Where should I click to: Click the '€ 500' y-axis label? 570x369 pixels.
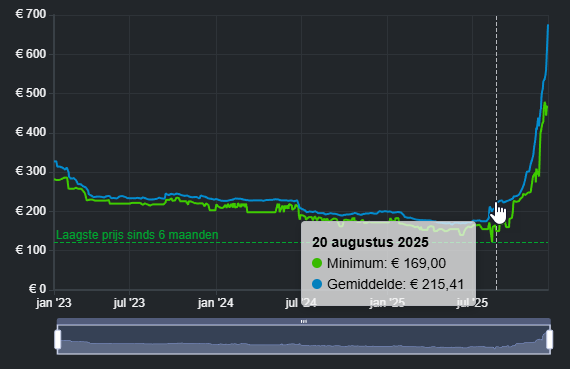coord(31,93)
